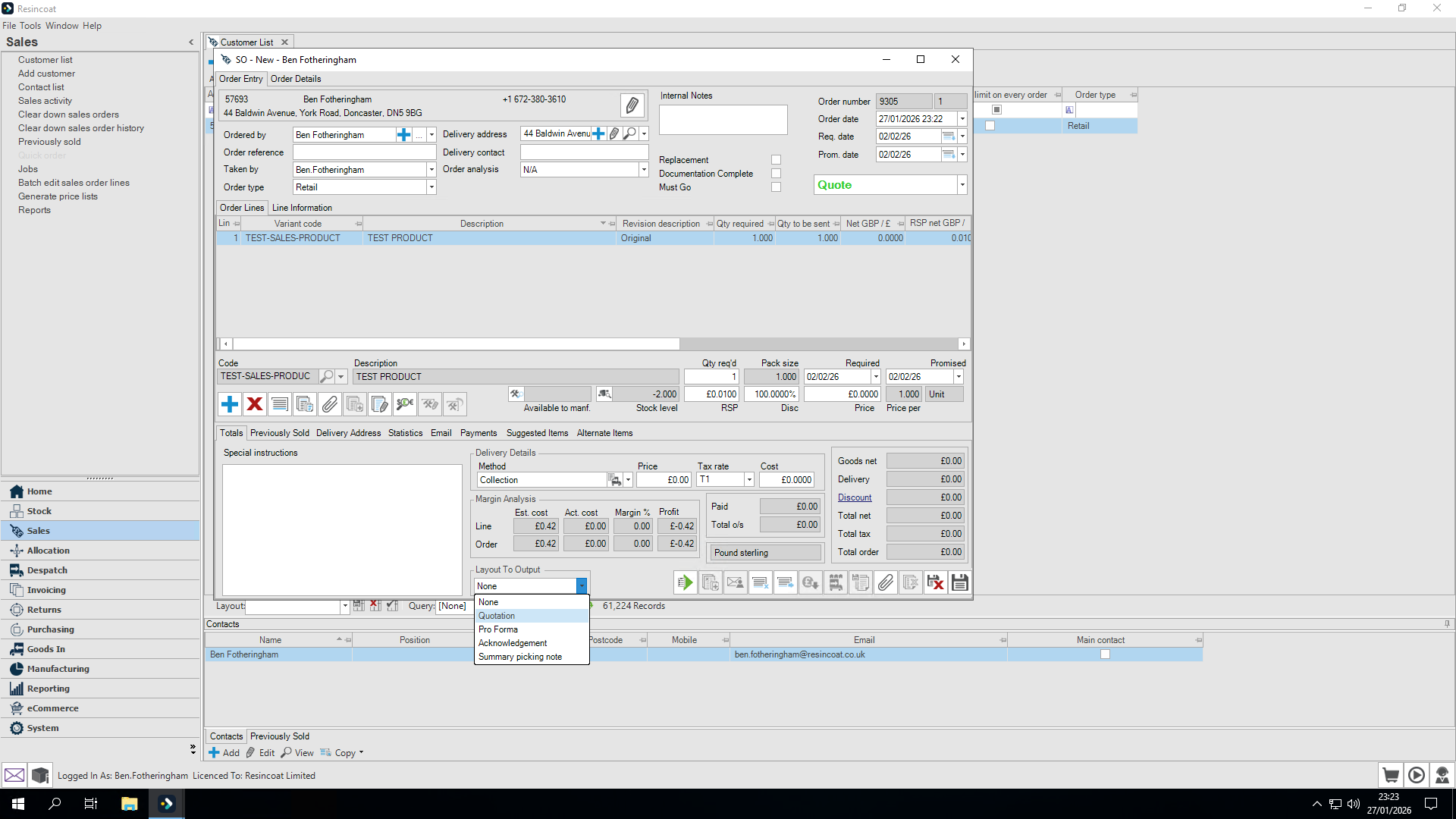Click the order lines horizontal scrollbar
Screen dimensions: 1456x819
[455, 344]
